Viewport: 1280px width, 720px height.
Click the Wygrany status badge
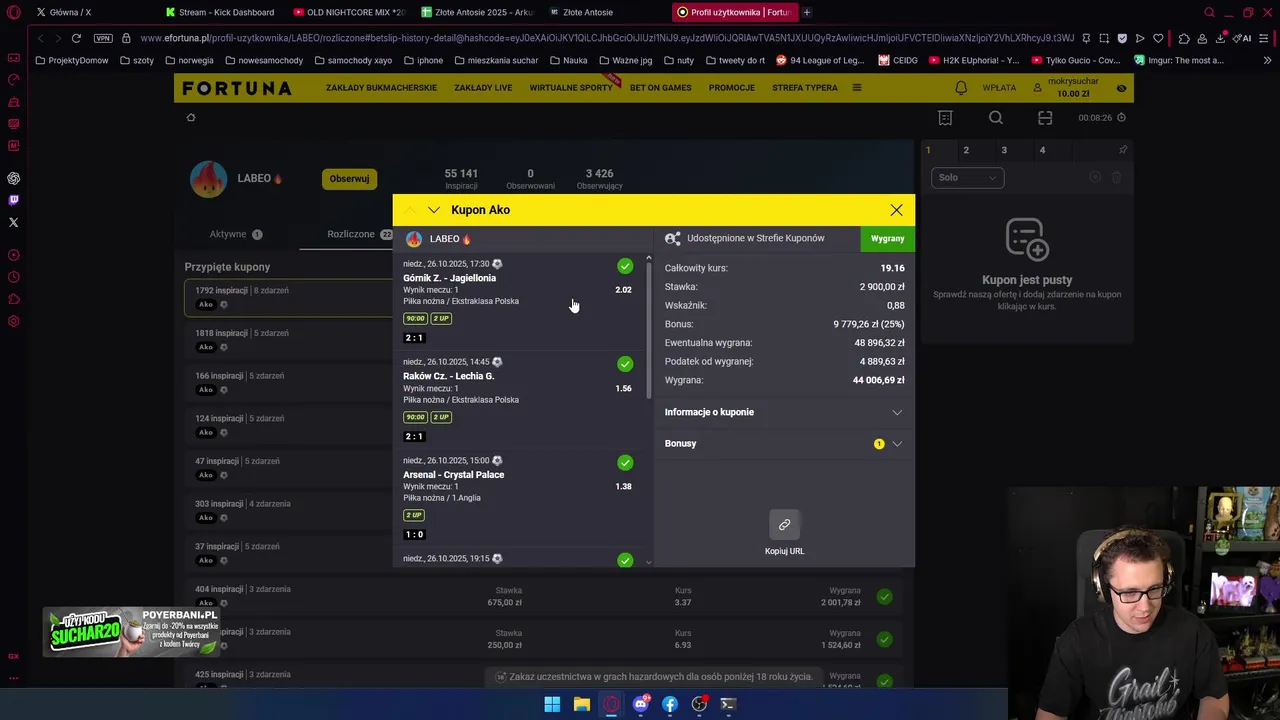click(x=887, y=238)
